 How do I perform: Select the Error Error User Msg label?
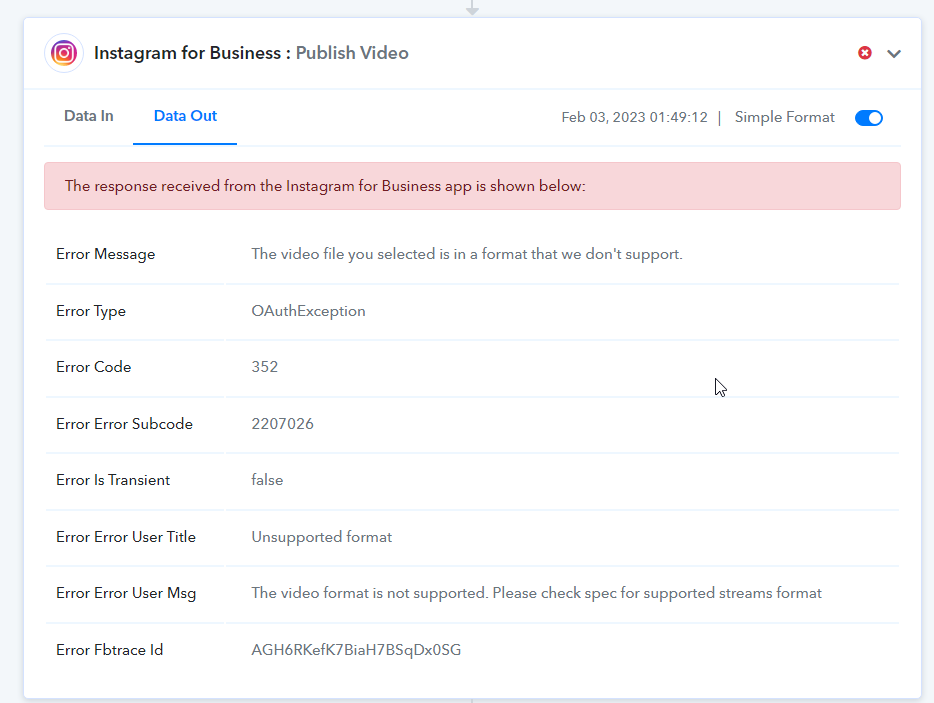pos(126,593)
